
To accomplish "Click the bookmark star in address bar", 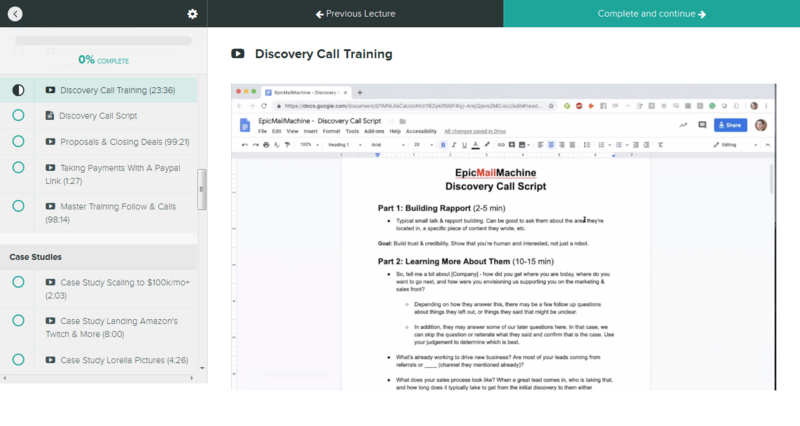I will tap(551, 106).
